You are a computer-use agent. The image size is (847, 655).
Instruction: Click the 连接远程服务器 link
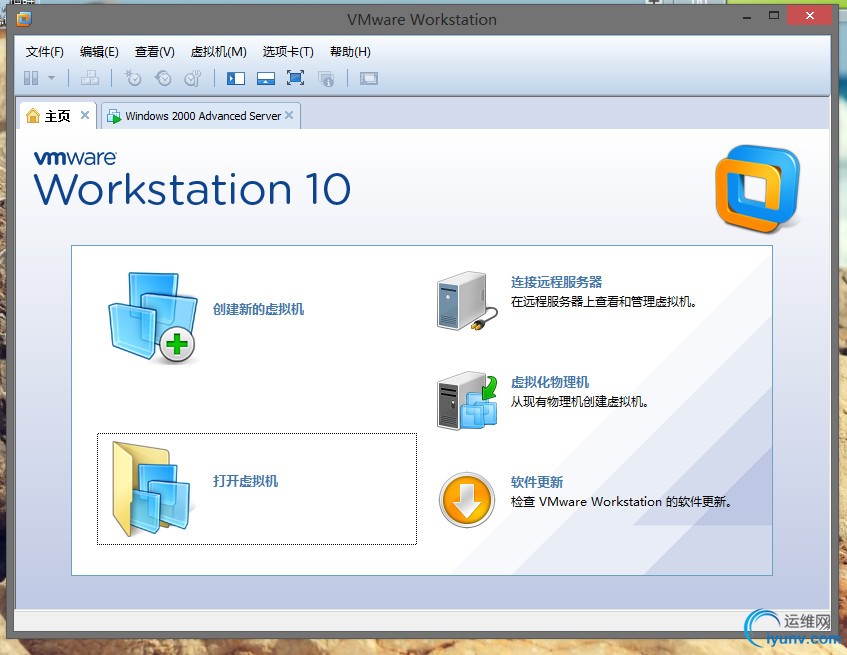click(556, 282)
